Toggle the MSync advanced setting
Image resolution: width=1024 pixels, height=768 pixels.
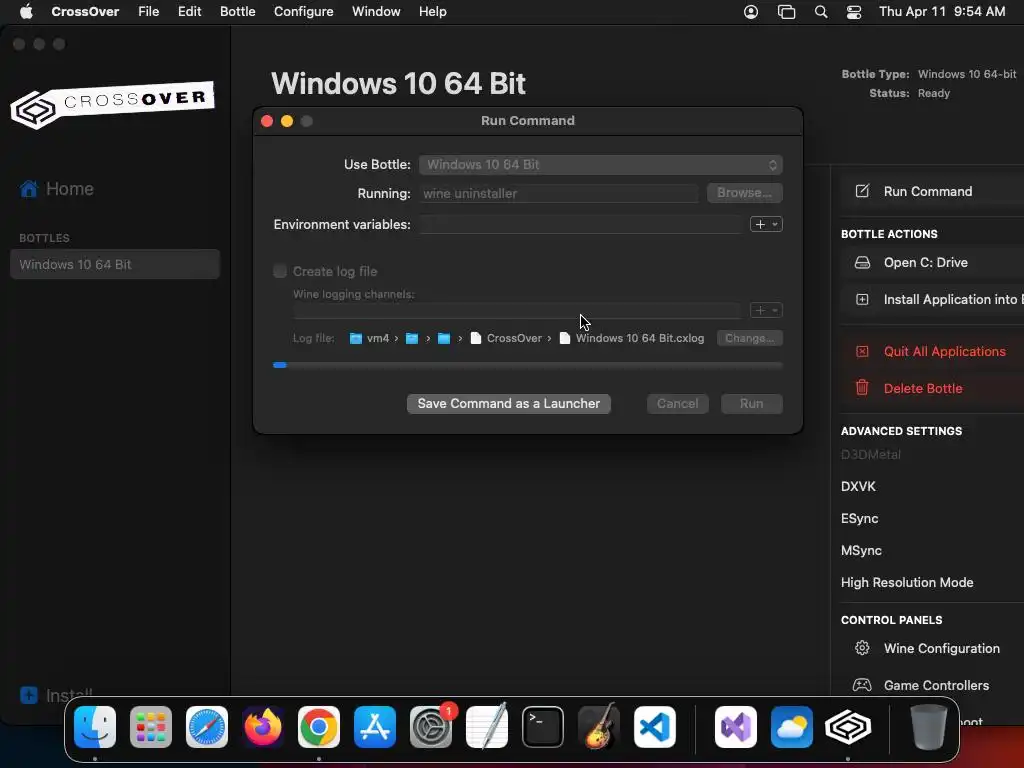861,551
